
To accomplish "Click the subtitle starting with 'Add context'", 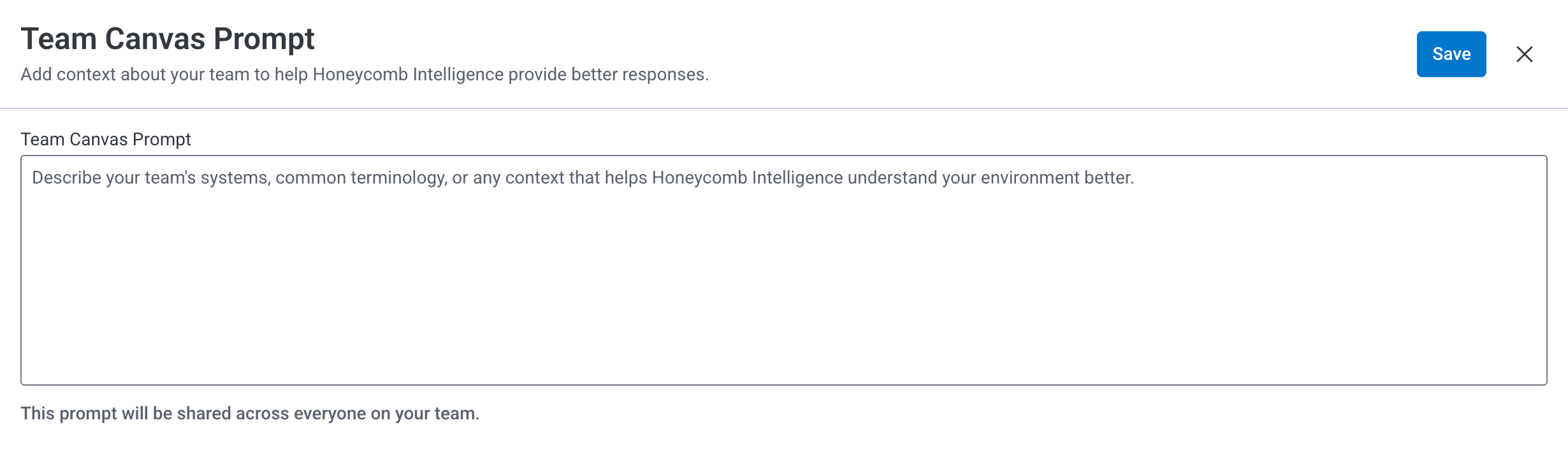I will [364, 75].
